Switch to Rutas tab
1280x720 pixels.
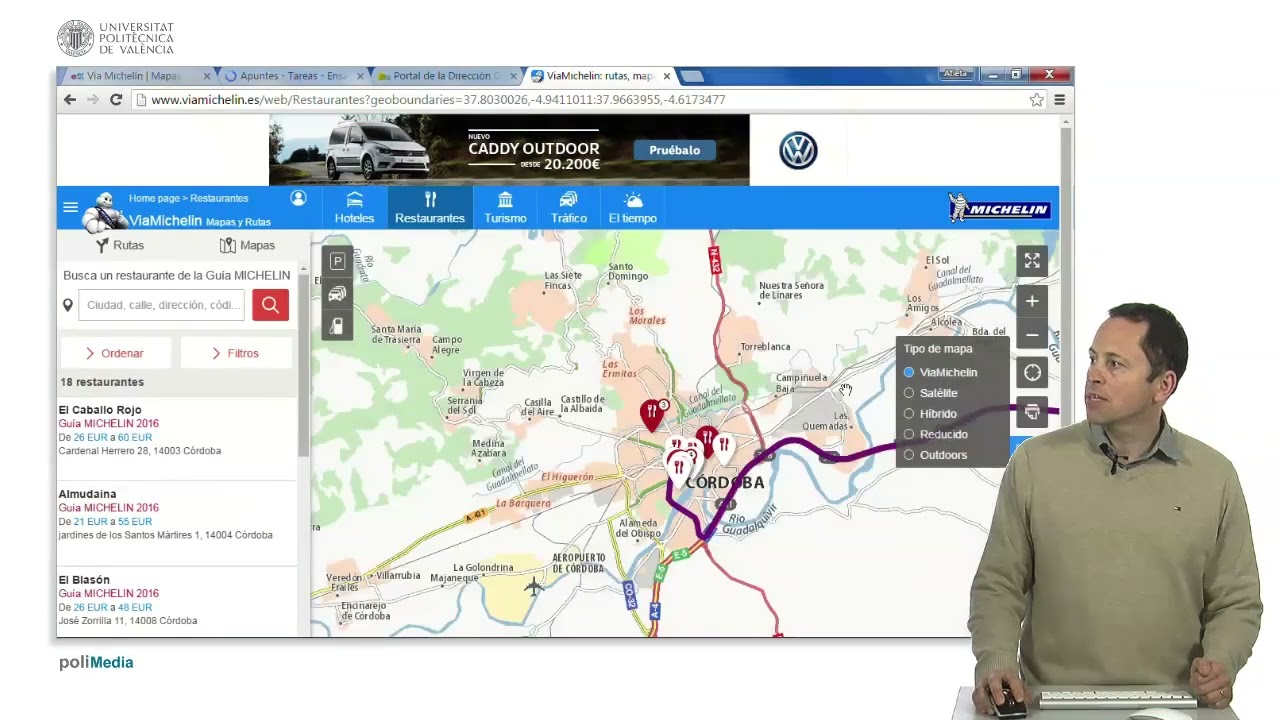point(120,245)
